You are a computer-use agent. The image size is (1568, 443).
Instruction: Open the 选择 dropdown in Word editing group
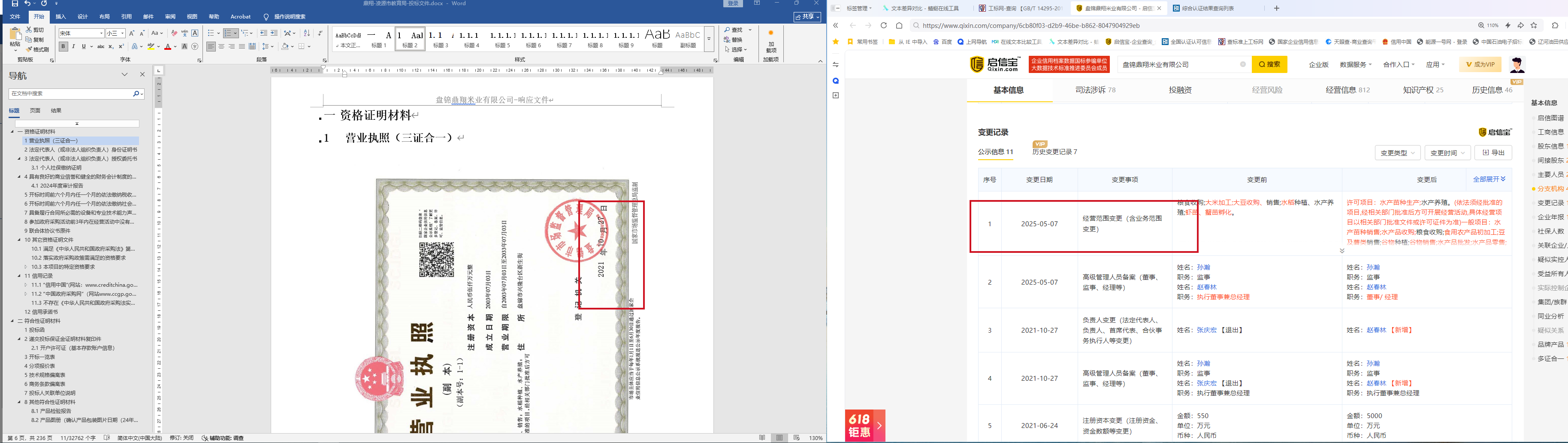(x=735, y=49)
